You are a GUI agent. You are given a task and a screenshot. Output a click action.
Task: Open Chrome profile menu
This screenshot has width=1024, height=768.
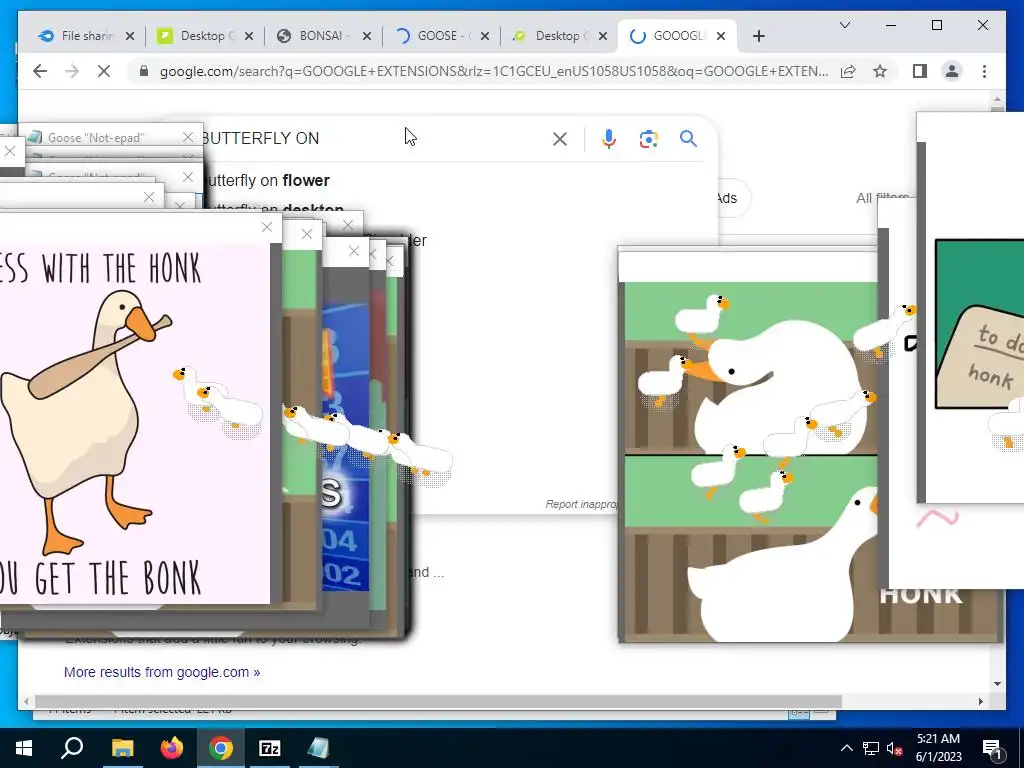tap(952, 71)
